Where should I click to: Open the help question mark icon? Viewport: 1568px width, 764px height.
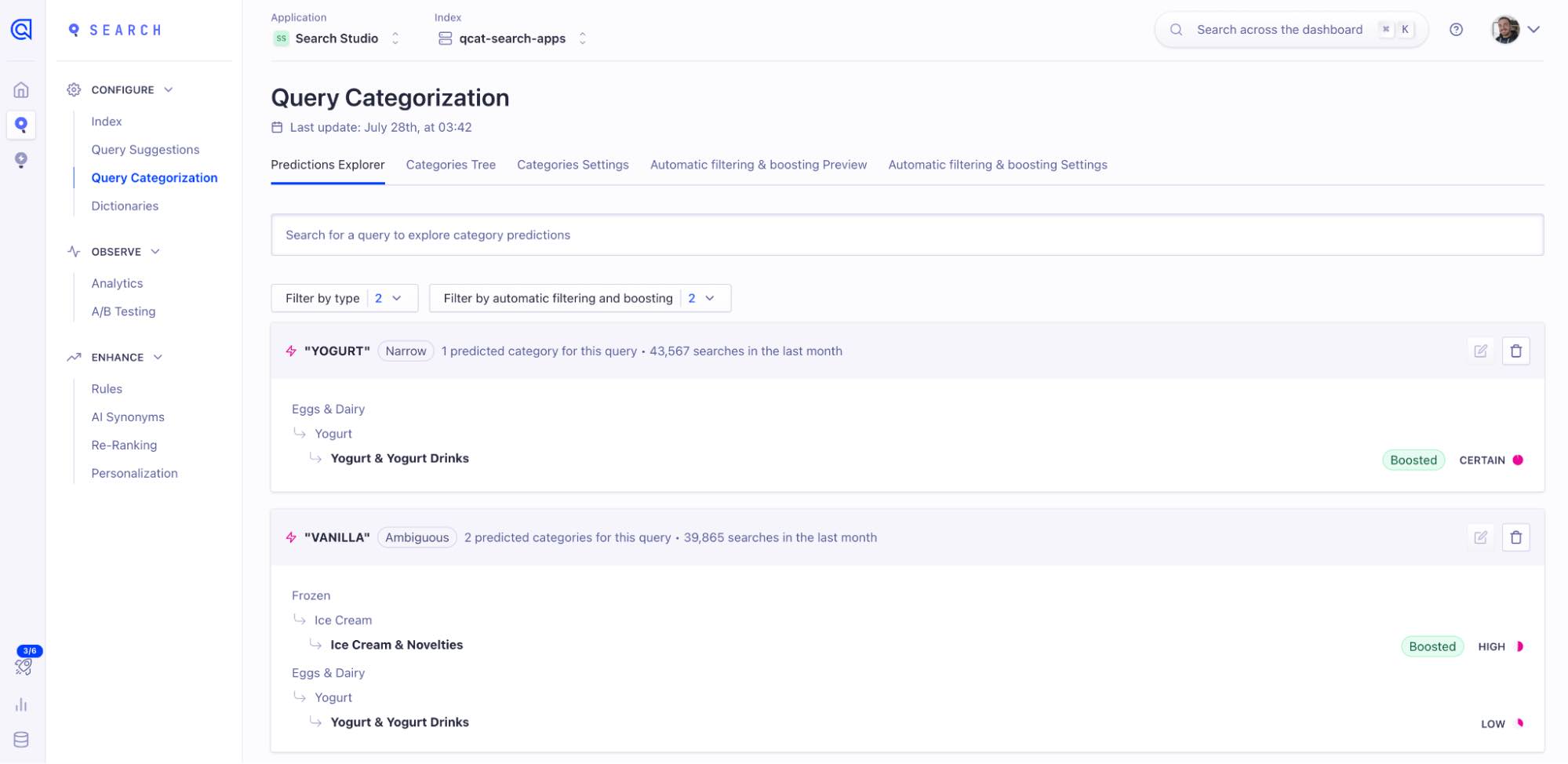pos(1456,30)
